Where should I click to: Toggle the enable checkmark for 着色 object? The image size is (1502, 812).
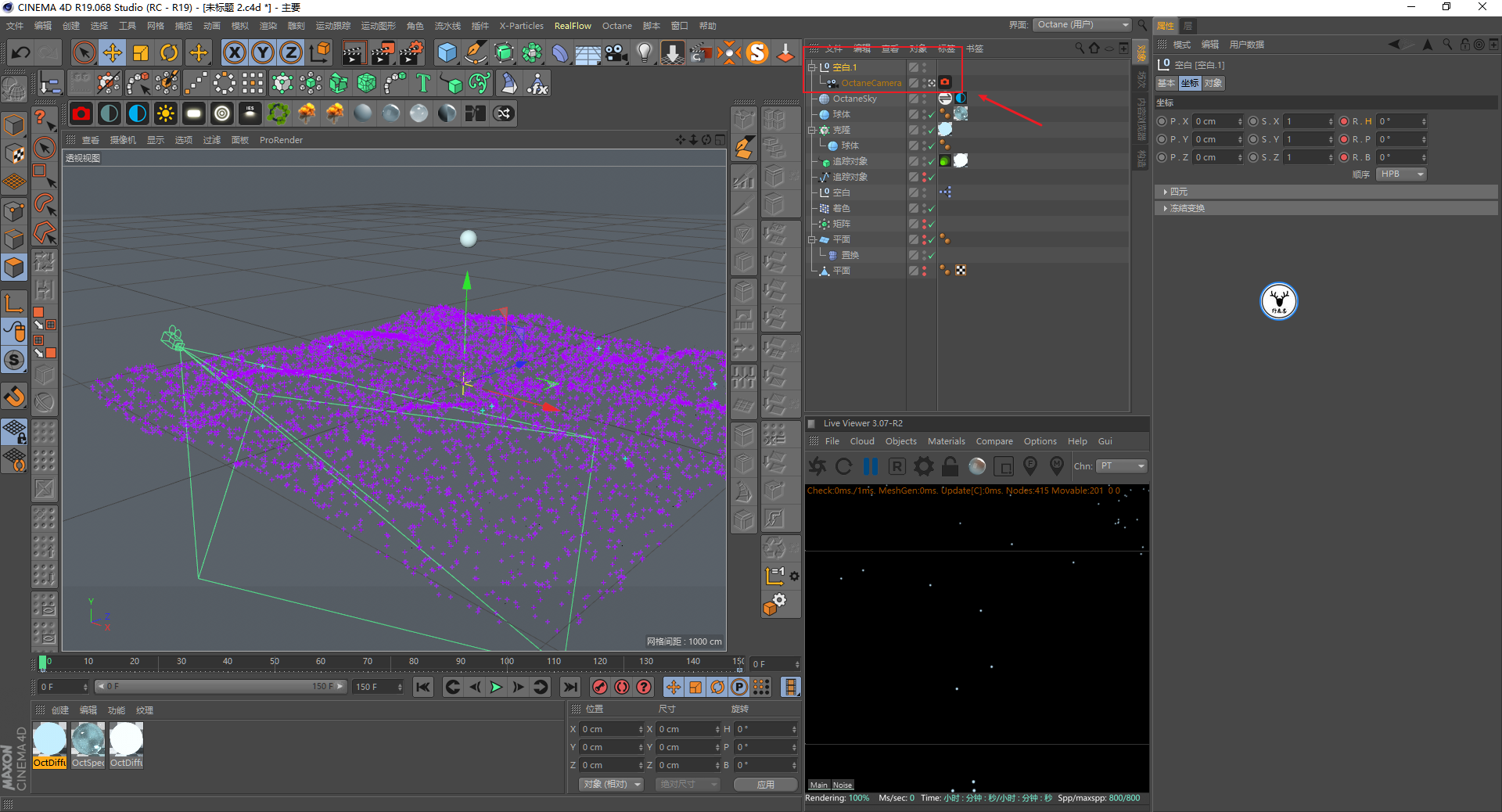pyautogui.click(x=931, y=208)
